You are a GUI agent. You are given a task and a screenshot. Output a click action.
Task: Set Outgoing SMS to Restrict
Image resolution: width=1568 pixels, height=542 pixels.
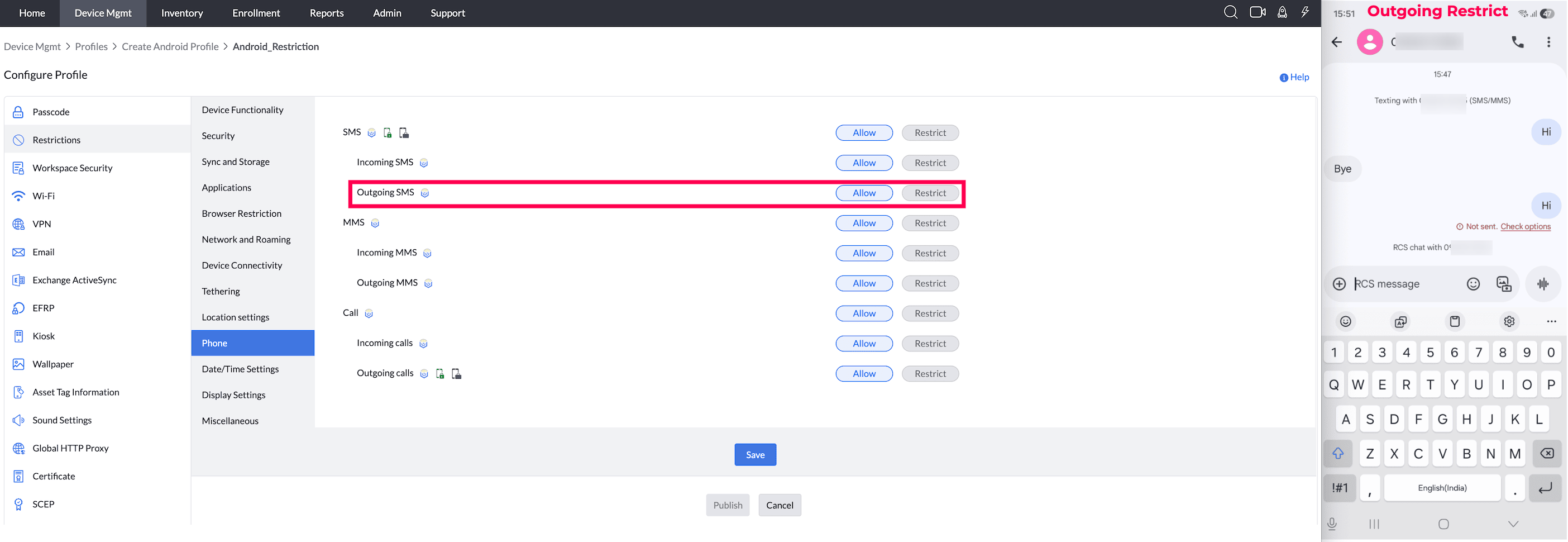[930, 193]
